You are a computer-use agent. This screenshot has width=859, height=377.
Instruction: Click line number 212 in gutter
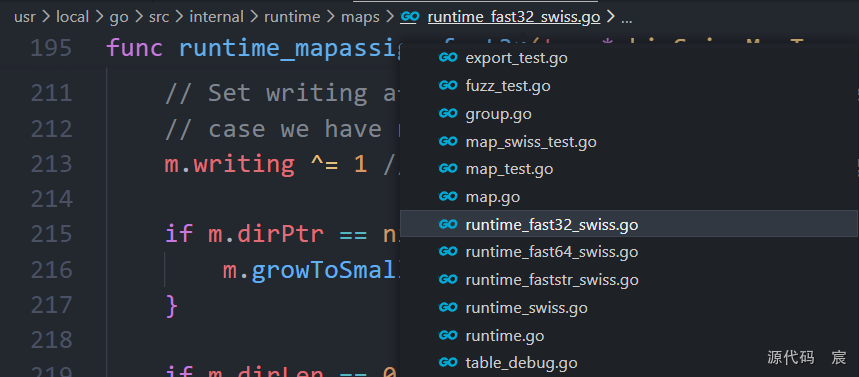click(51, 129)
